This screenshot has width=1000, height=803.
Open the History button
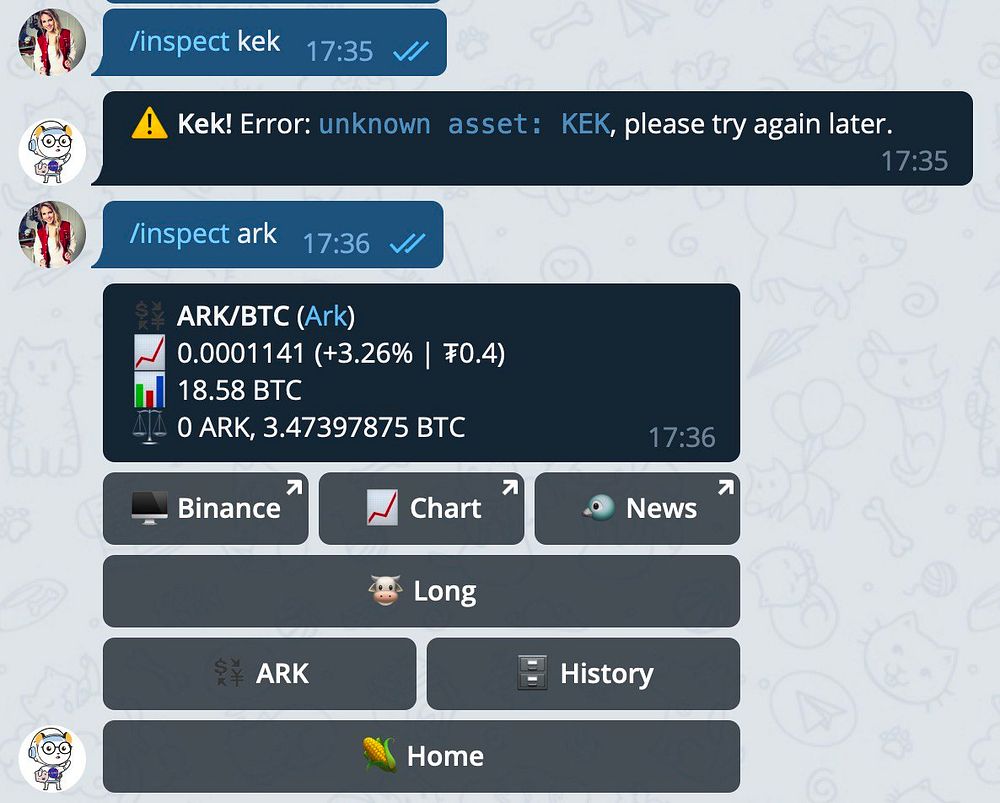pos(583,674)
